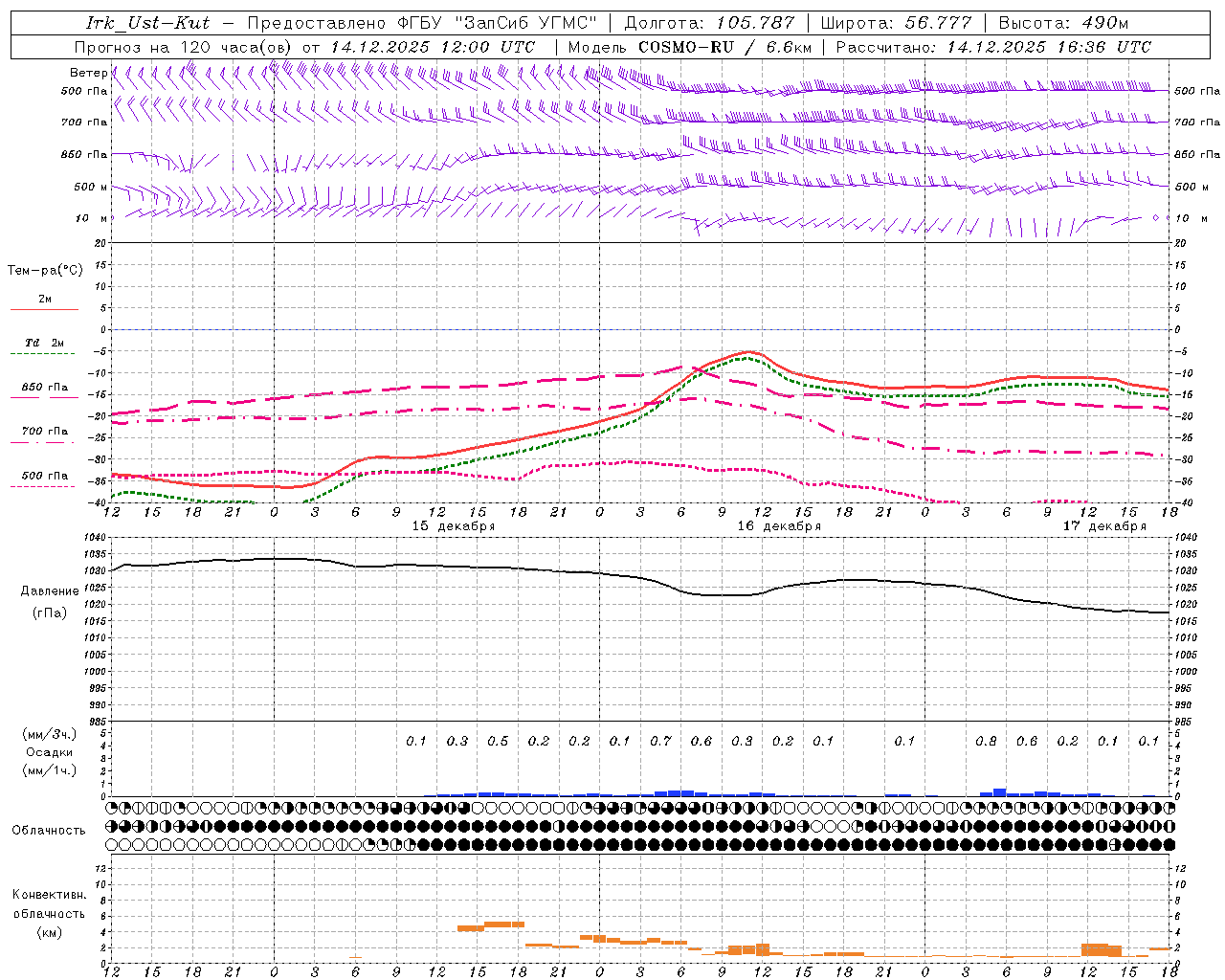Click the 'Осадки' precipitation label
The image size is (1225, 980).
(50, 752)
